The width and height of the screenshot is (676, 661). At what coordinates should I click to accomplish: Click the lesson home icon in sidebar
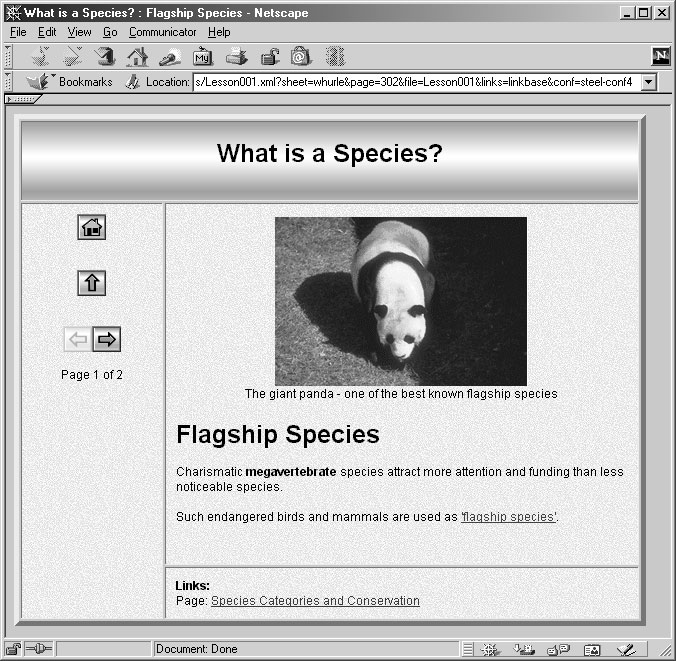pyautogui.click(x=92, y=228)
